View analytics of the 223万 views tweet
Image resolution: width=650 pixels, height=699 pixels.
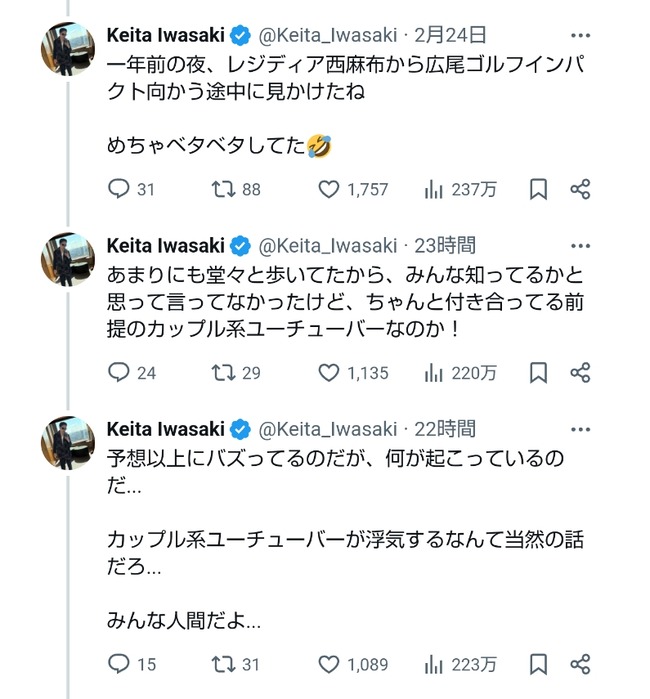(434, 663)
